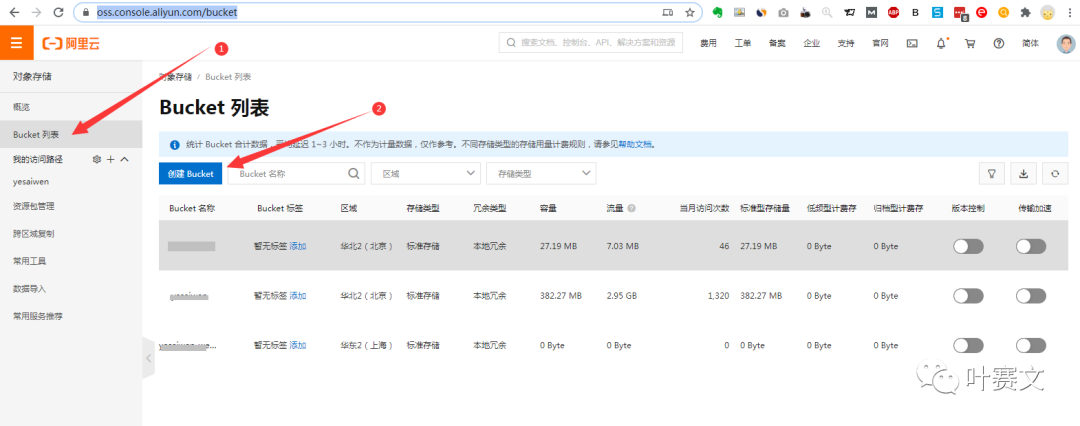Click the browser back arrow
The height and width of the screenshot is (426, 1080).
tap(14, 12)
